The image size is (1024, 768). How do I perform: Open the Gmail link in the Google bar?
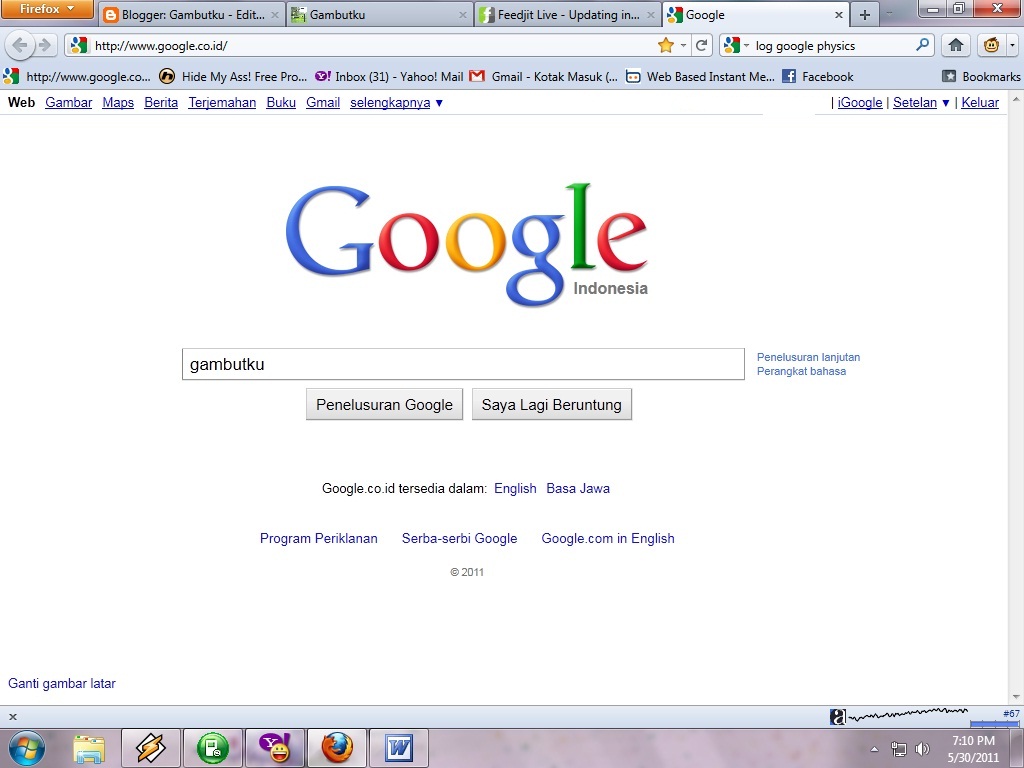coord(323,103)
